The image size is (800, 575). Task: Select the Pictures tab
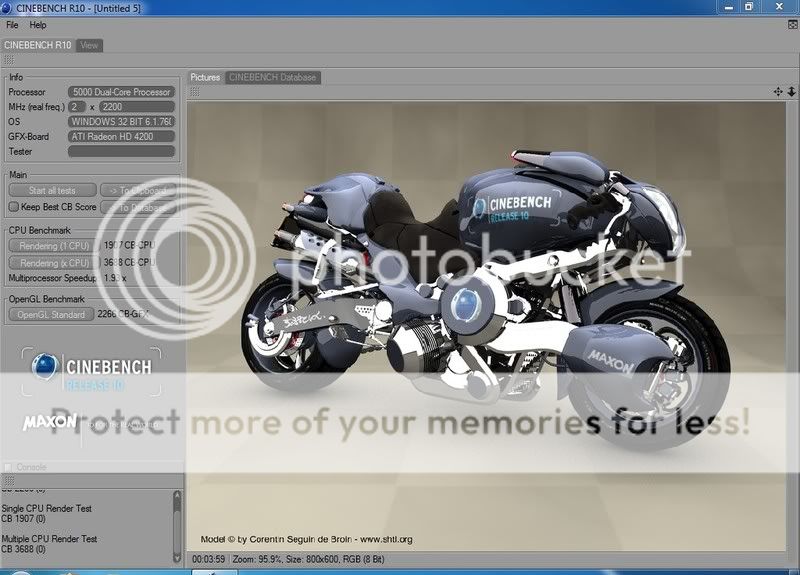tap(205, 78)
